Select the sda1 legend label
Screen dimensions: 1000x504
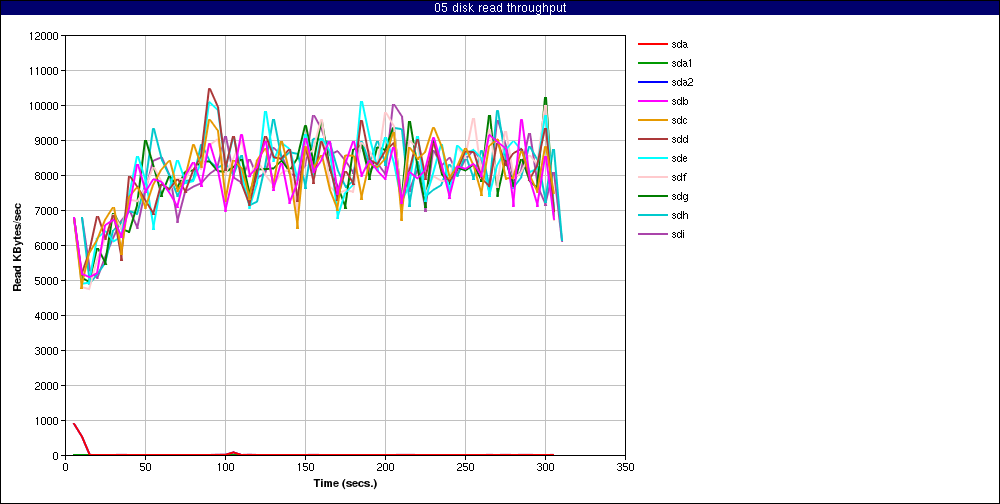682,63
